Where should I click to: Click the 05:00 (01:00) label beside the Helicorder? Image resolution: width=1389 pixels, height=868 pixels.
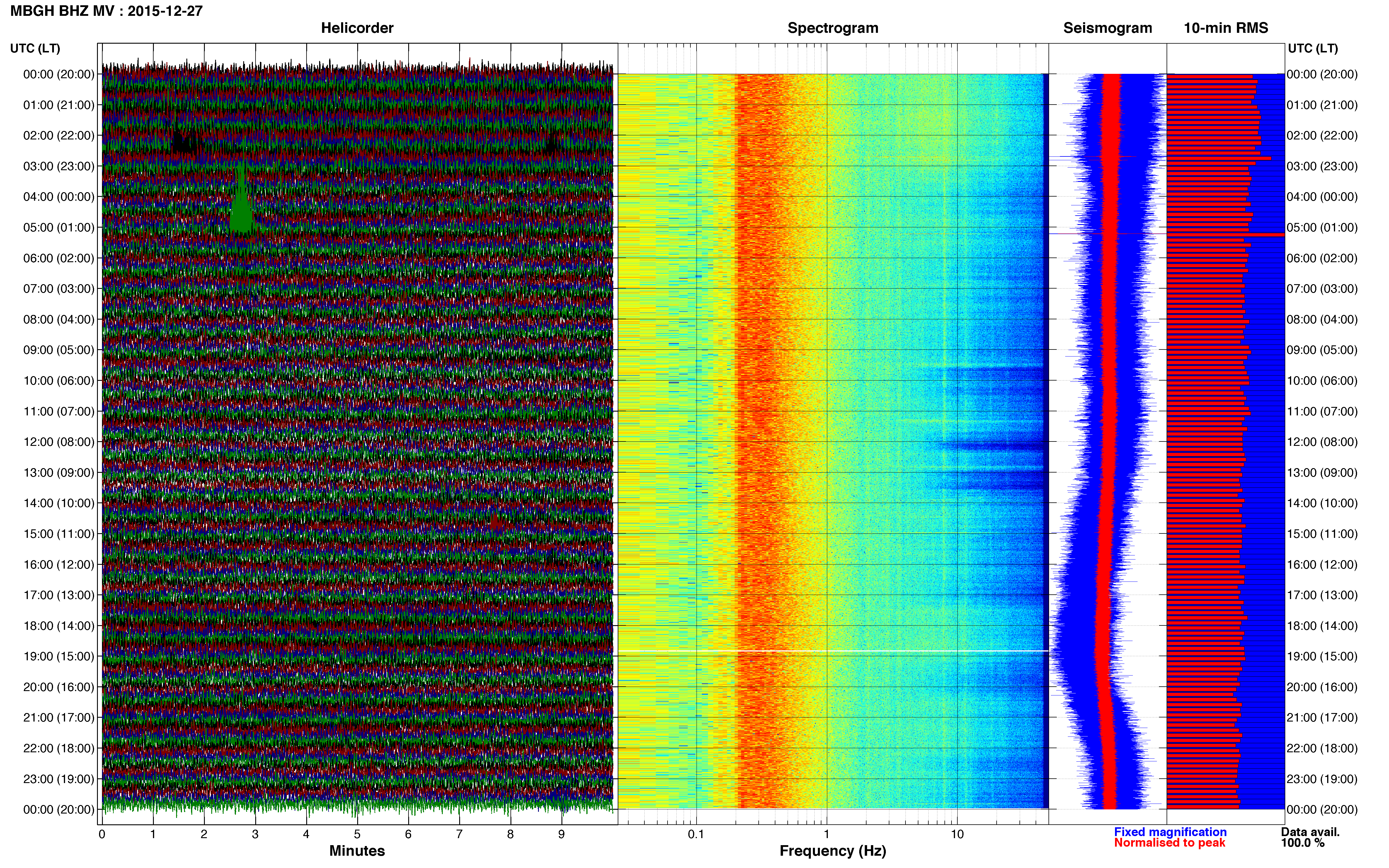pyautogui.click(x=59, y=227)
